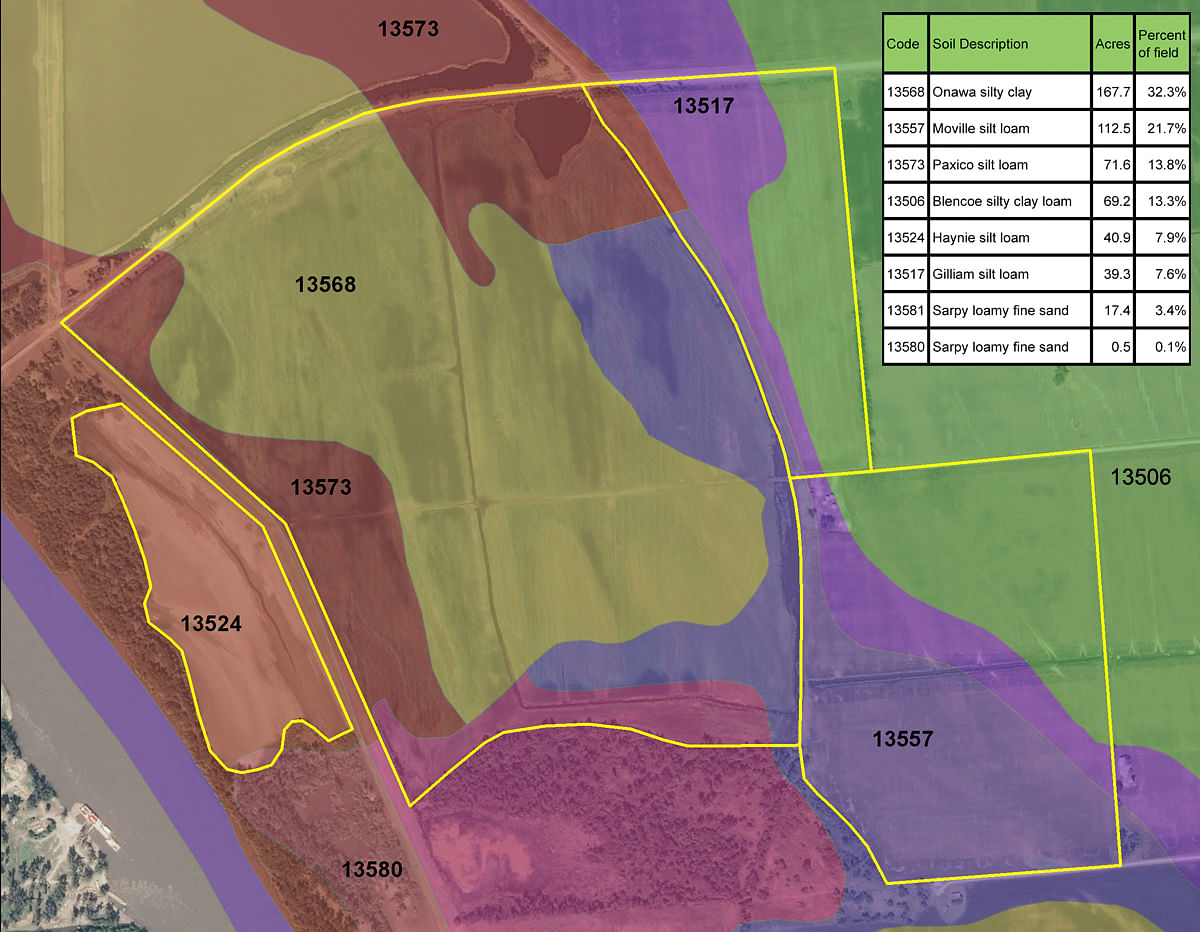Click the 167.7 acres value

pos(1112,92)
